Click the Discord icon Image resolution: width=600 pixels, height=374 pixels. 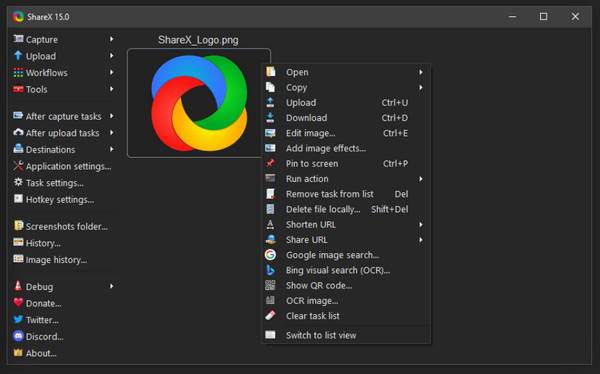[x=18, y=336]
